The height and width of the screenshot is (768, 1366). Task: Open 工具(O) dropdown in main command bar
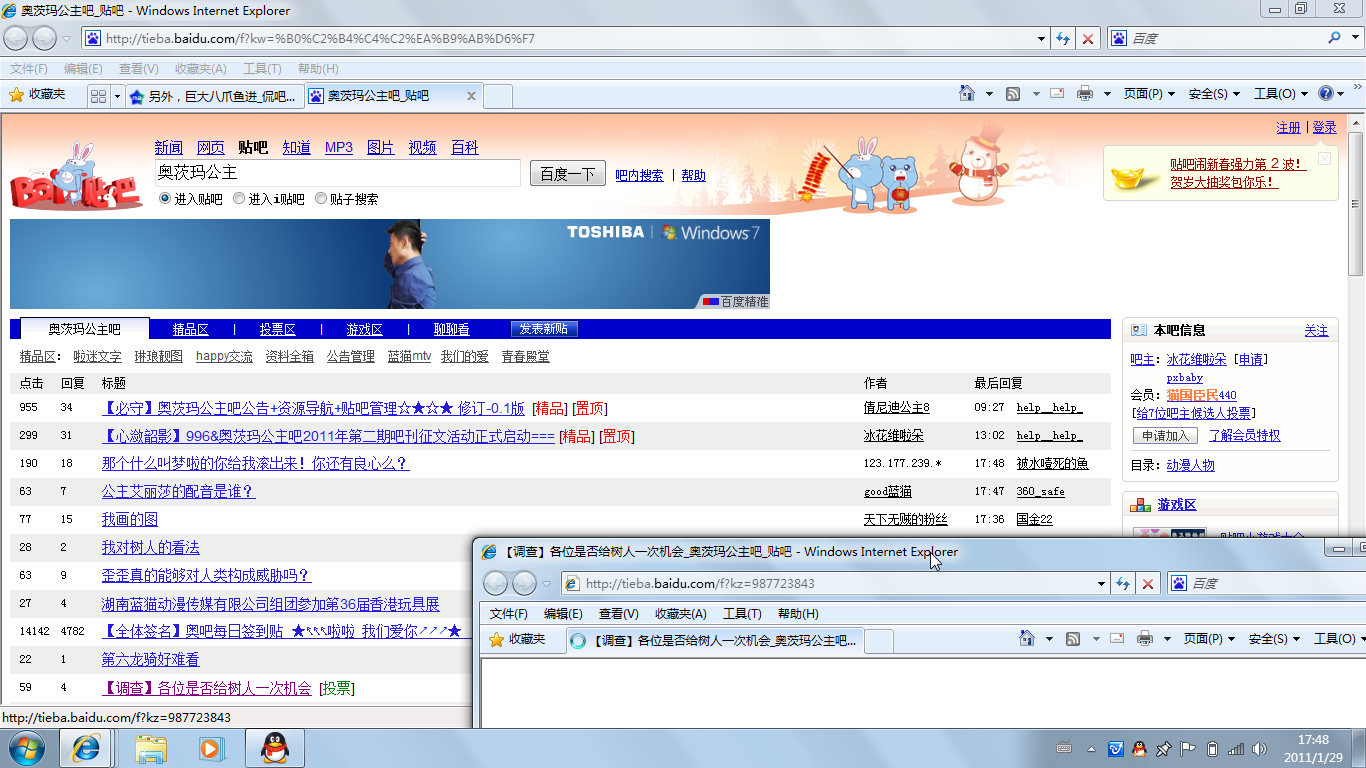click(x=1280, y=94)
